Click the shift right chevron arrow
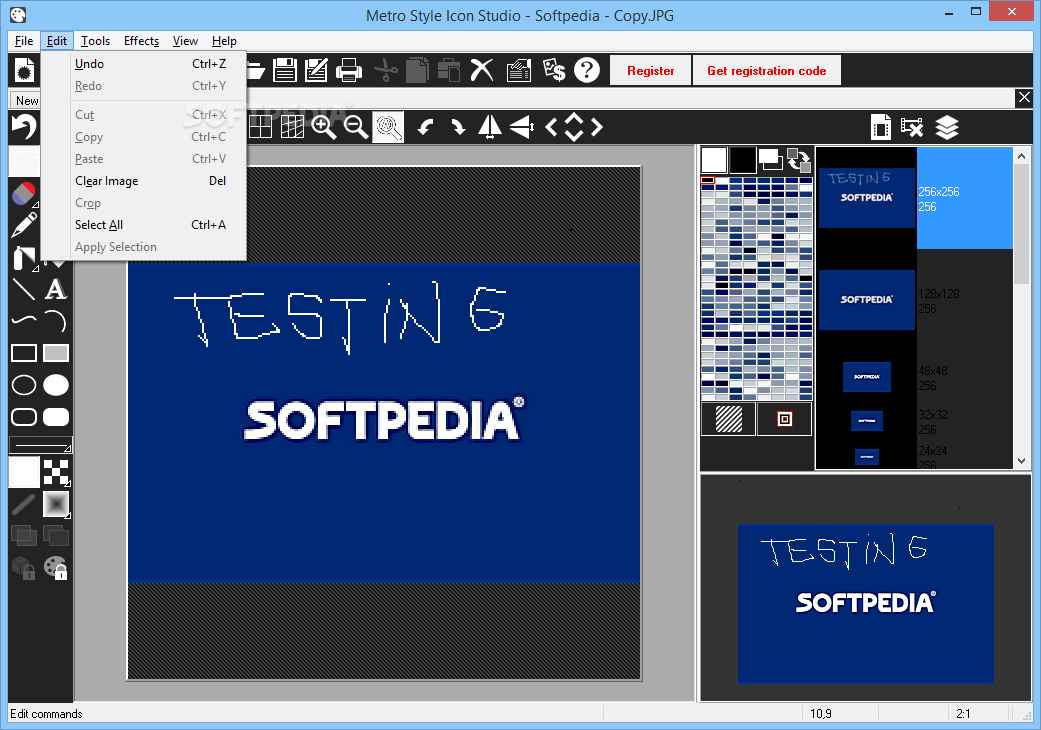 click(597, 127)
